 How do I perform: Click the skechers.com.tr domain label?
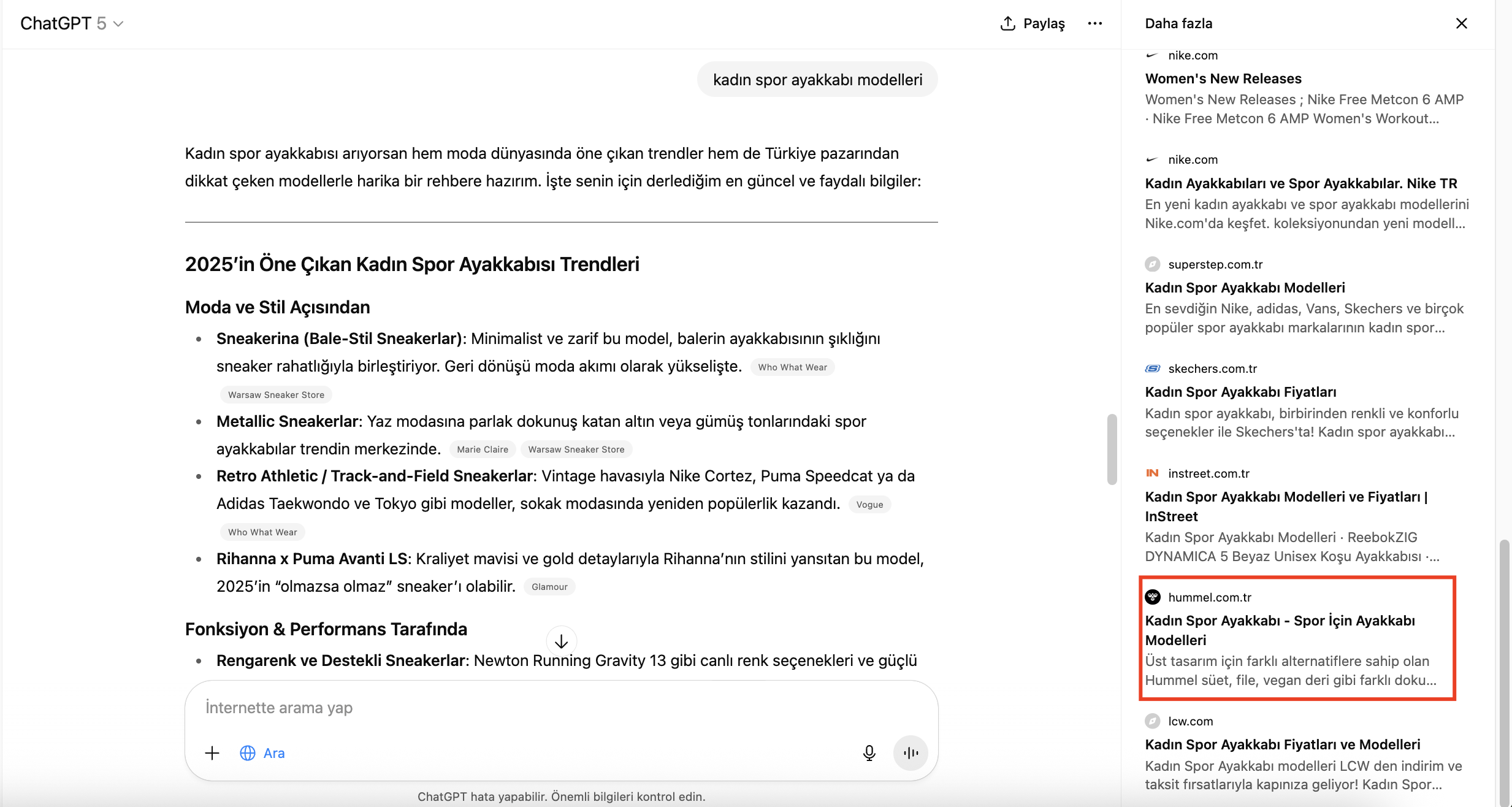click(1212, 369)
